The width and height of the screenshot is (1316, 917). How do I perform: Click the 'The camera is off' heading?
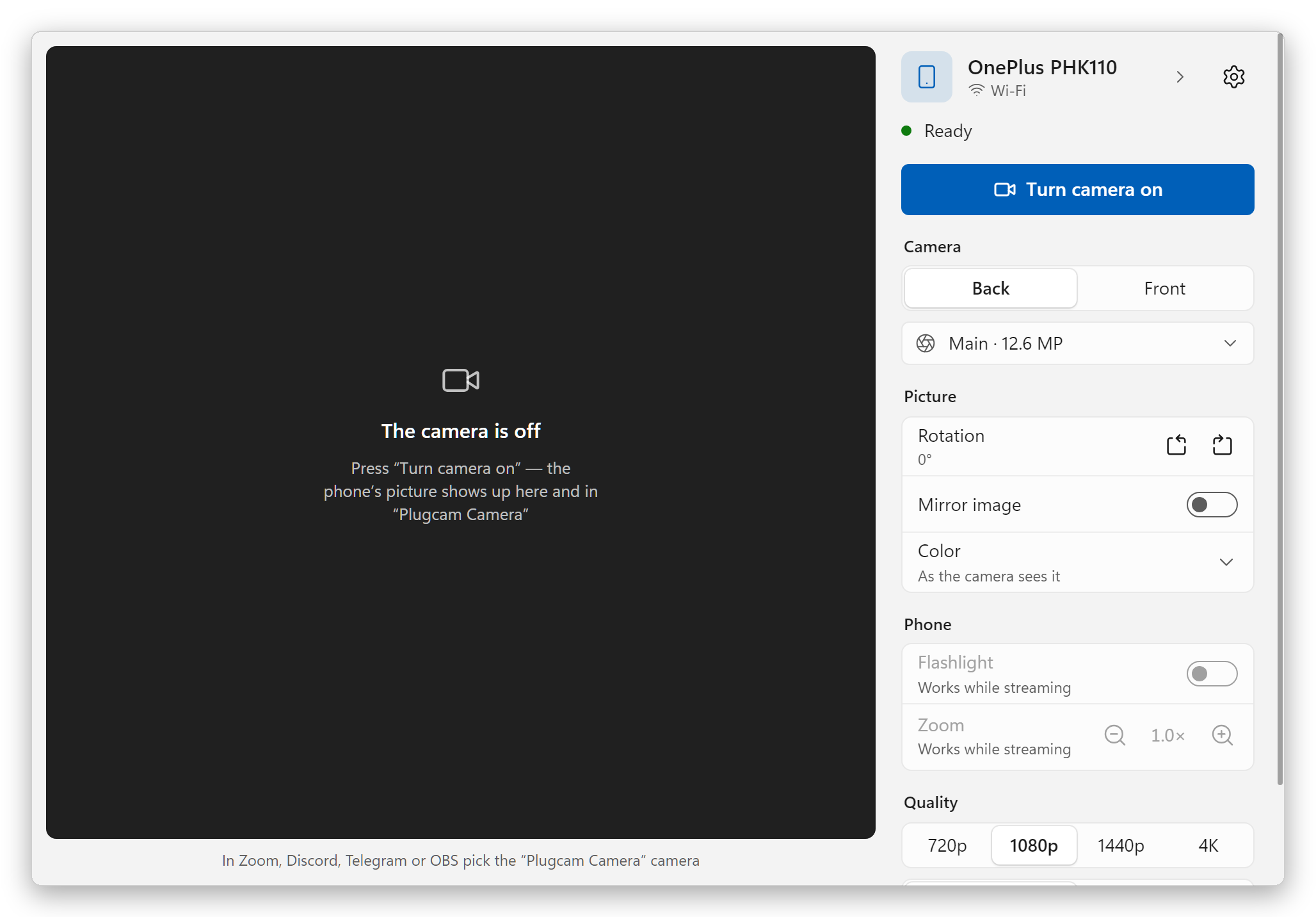point(461,431)
